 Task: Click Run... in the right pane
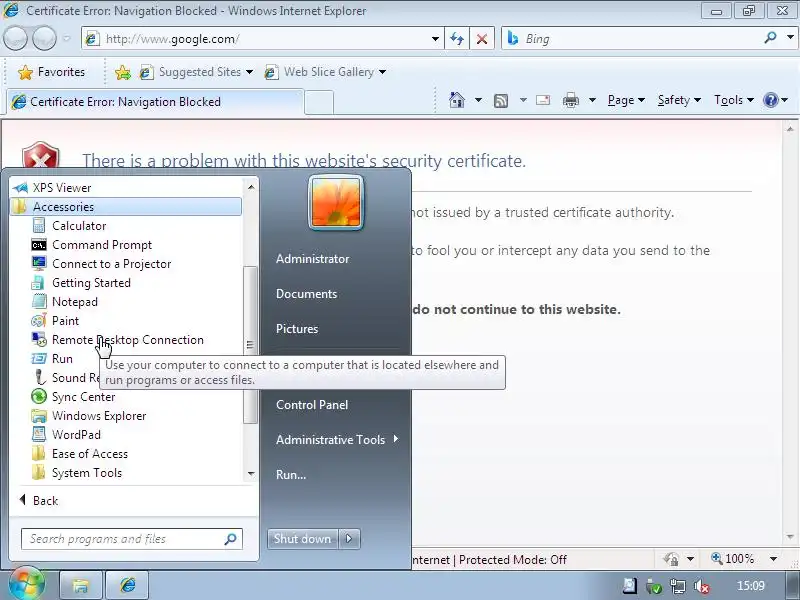(x=291, y=474)
